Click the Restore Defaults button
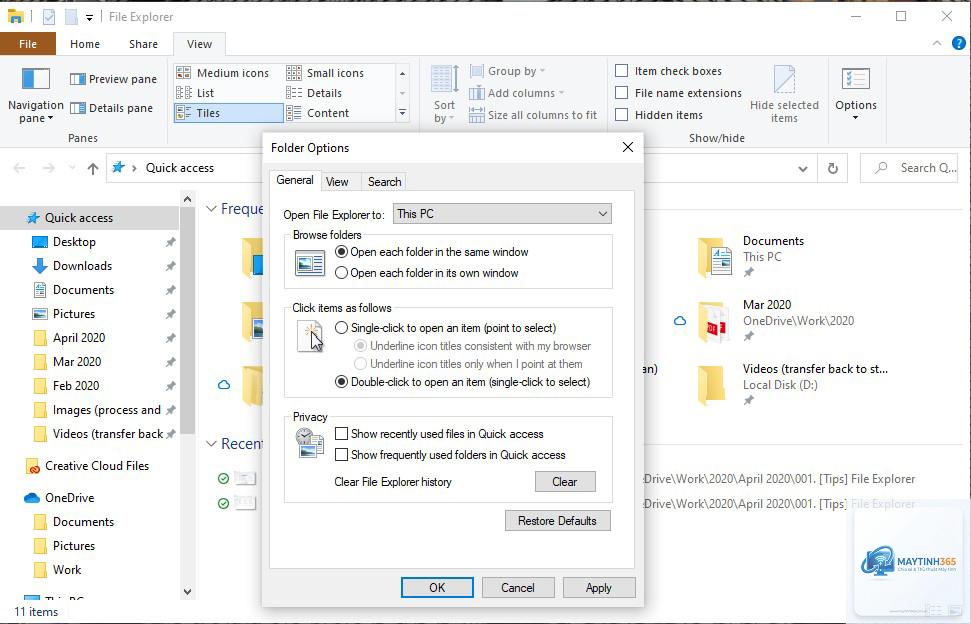This screenshot has height=624, width=971. [x=557, y=521]
